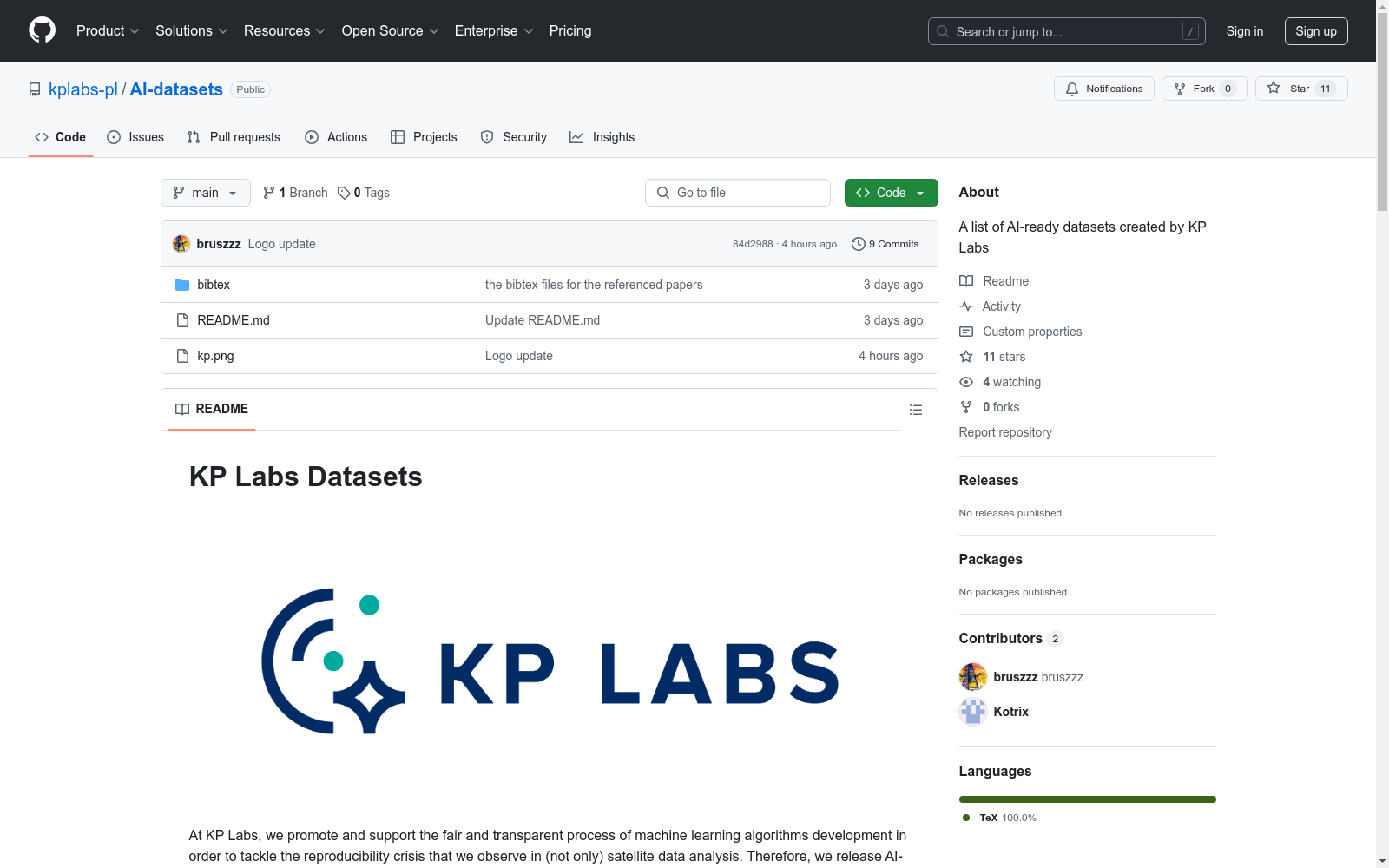Open the Pricing page
This screenshot has height=868, width=1389.
570,31
